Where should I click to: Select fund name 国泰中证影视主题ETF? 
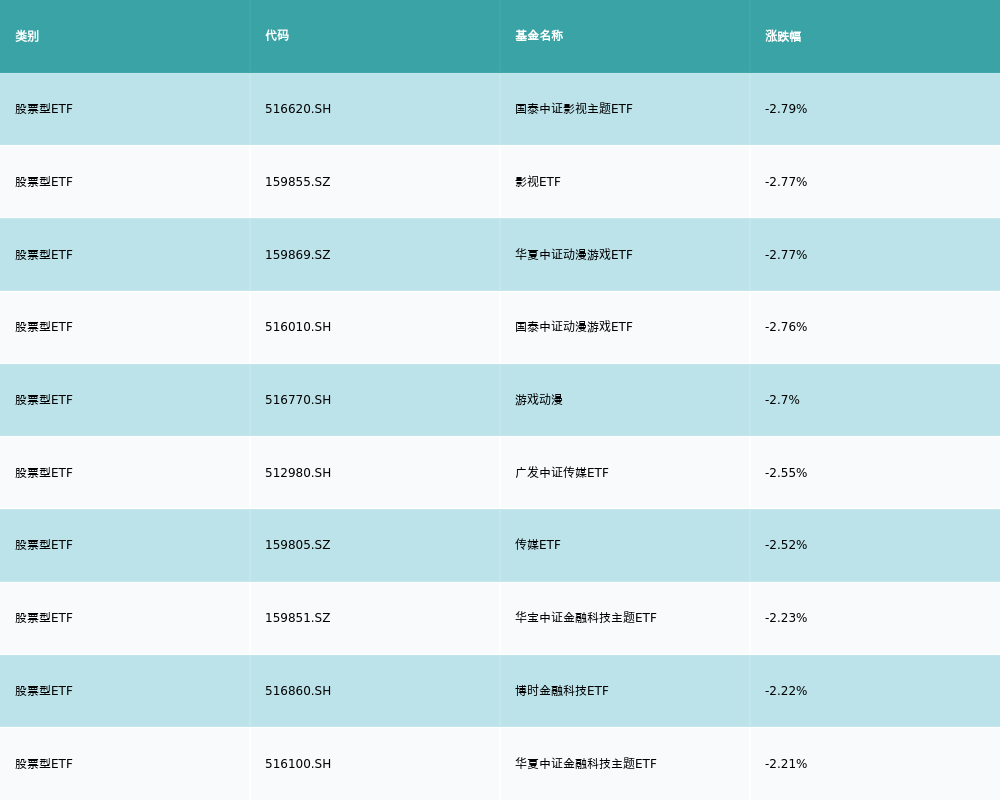[574, 109]
